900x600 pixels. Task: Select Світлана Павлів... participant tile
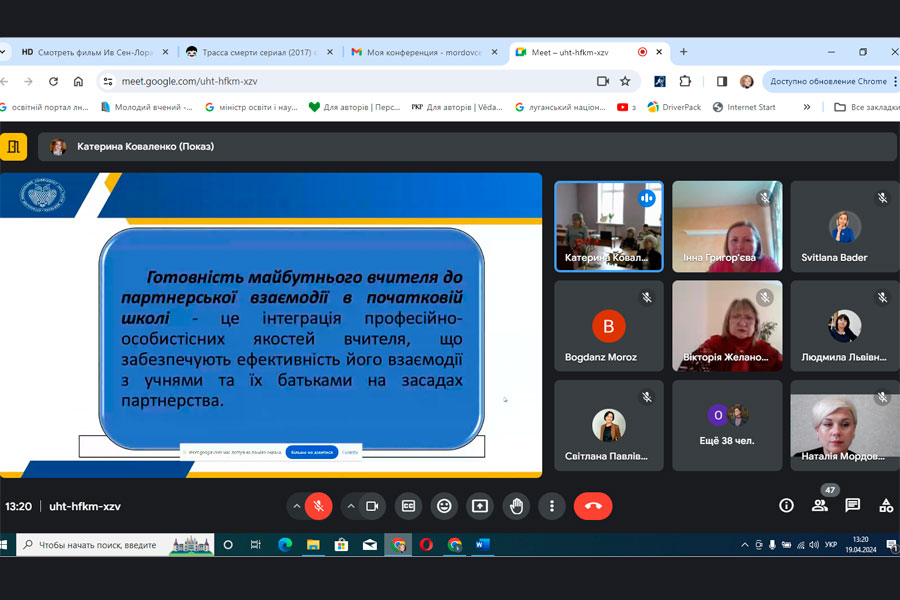point(608,425)
